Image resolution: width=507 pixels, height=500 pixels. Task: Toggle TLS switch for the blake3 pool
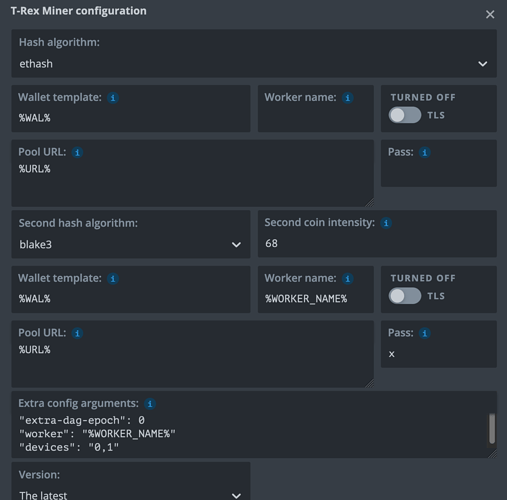point(405,296)
